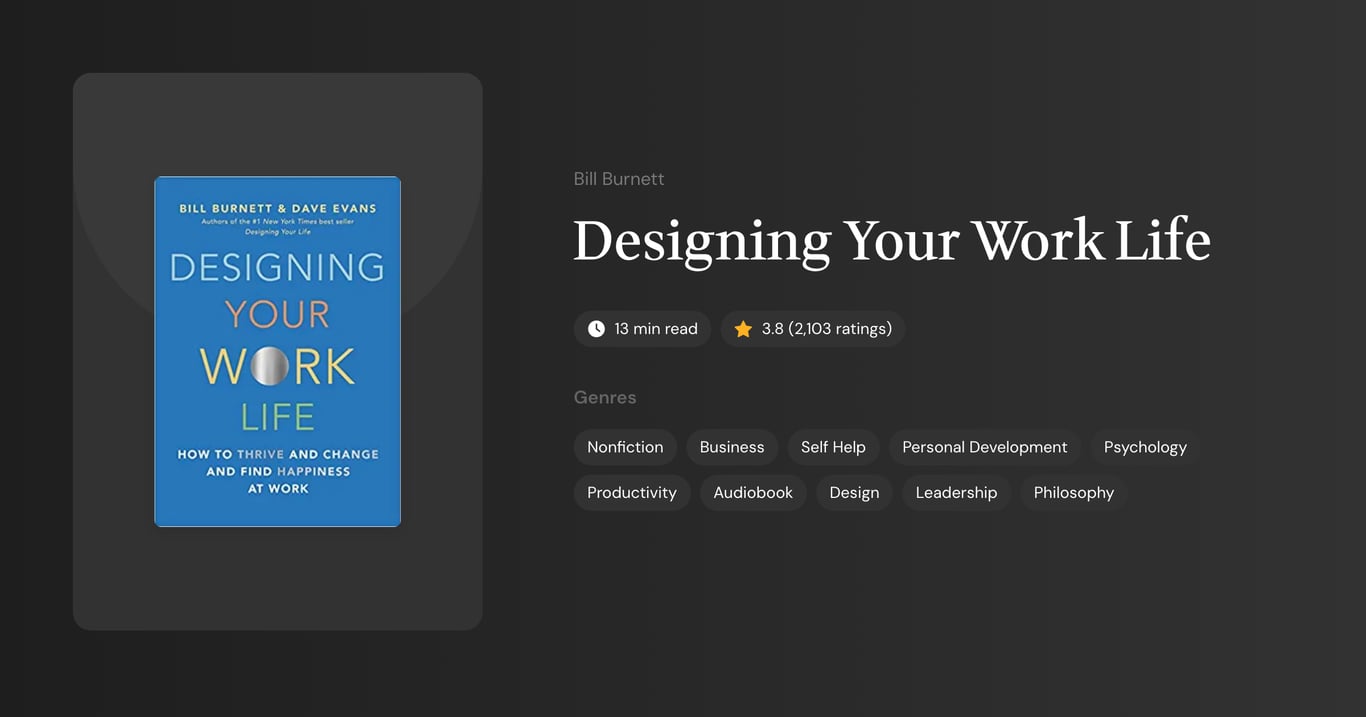Choose the Personal Development genre
This screenshot has height=717, width=1366.
984,447
